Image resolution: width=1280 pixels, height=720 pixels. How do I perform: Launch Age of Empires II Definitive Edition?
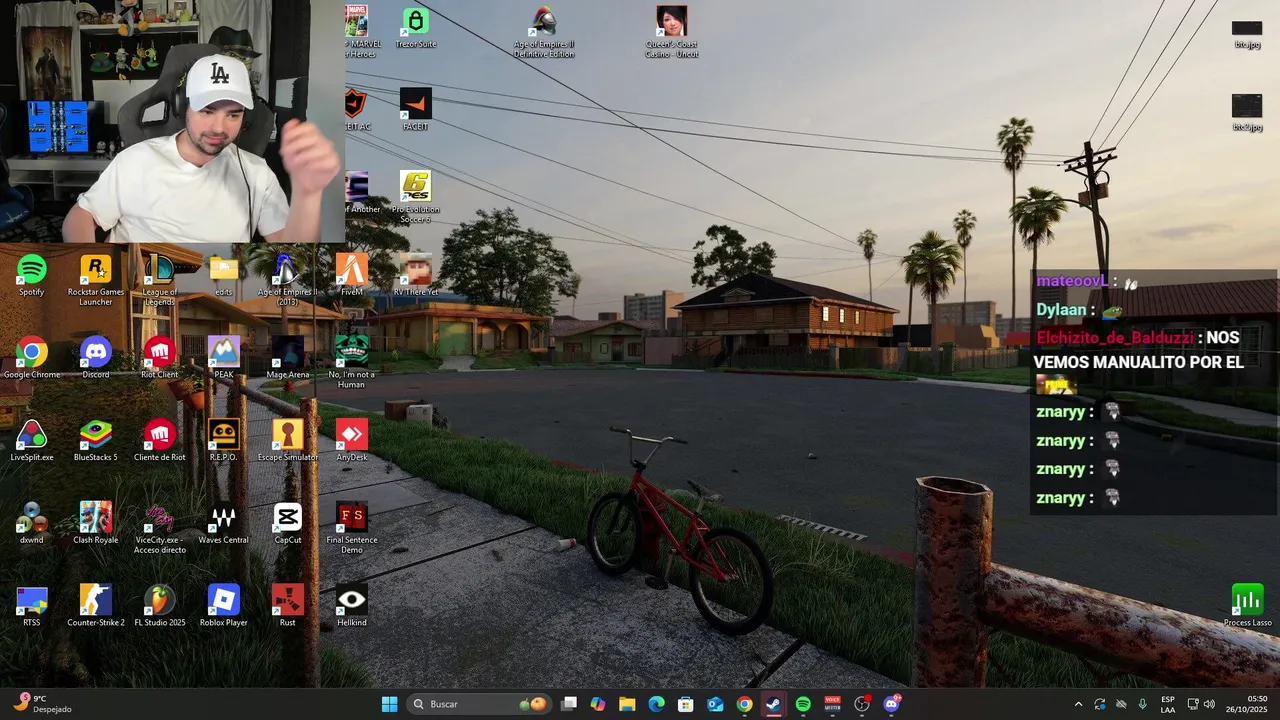coord(543,32)
